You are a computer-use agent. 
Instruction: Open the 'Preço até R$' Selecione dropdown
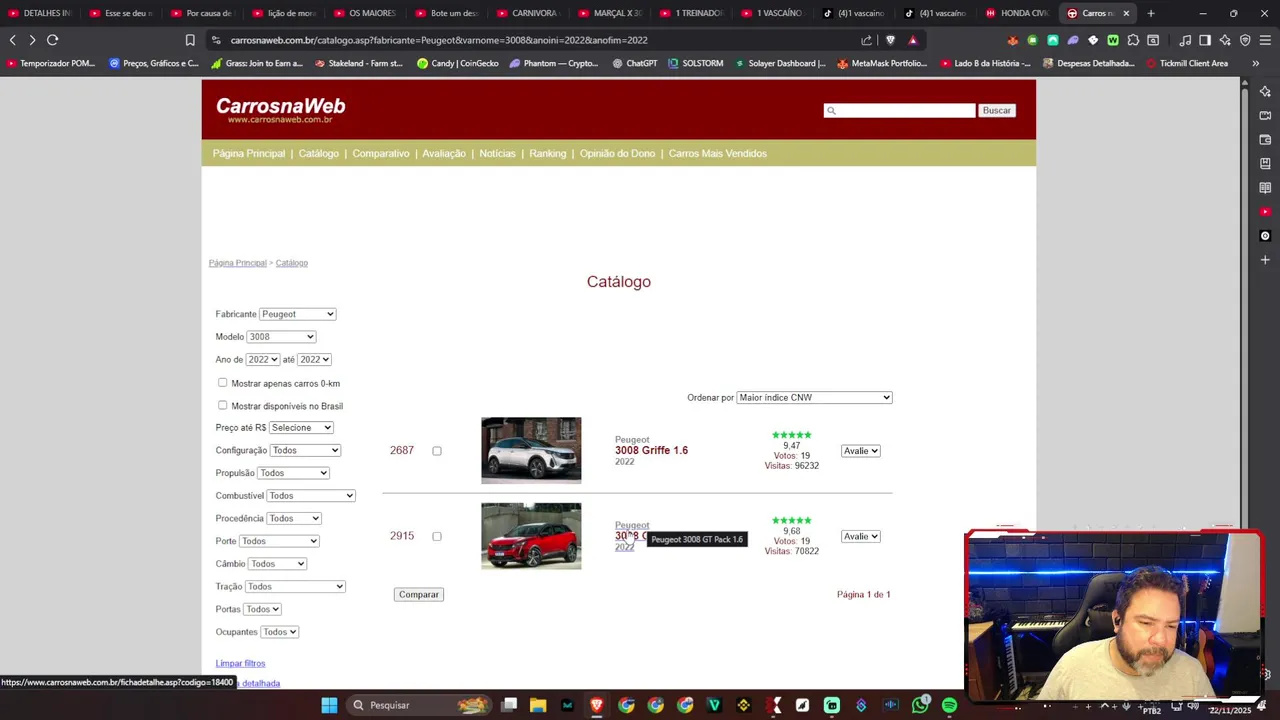[301, 428]
